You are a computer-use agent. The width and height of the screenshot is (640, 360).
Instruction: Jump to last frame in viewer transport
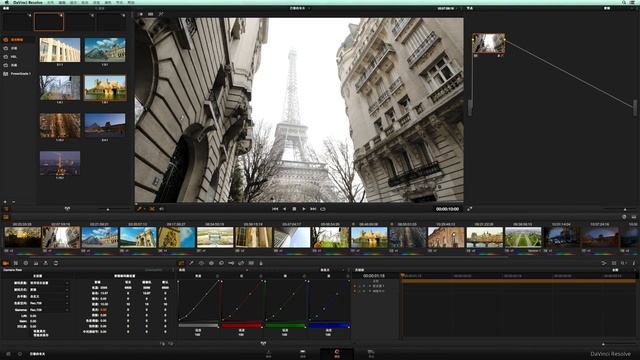(313, 209)
